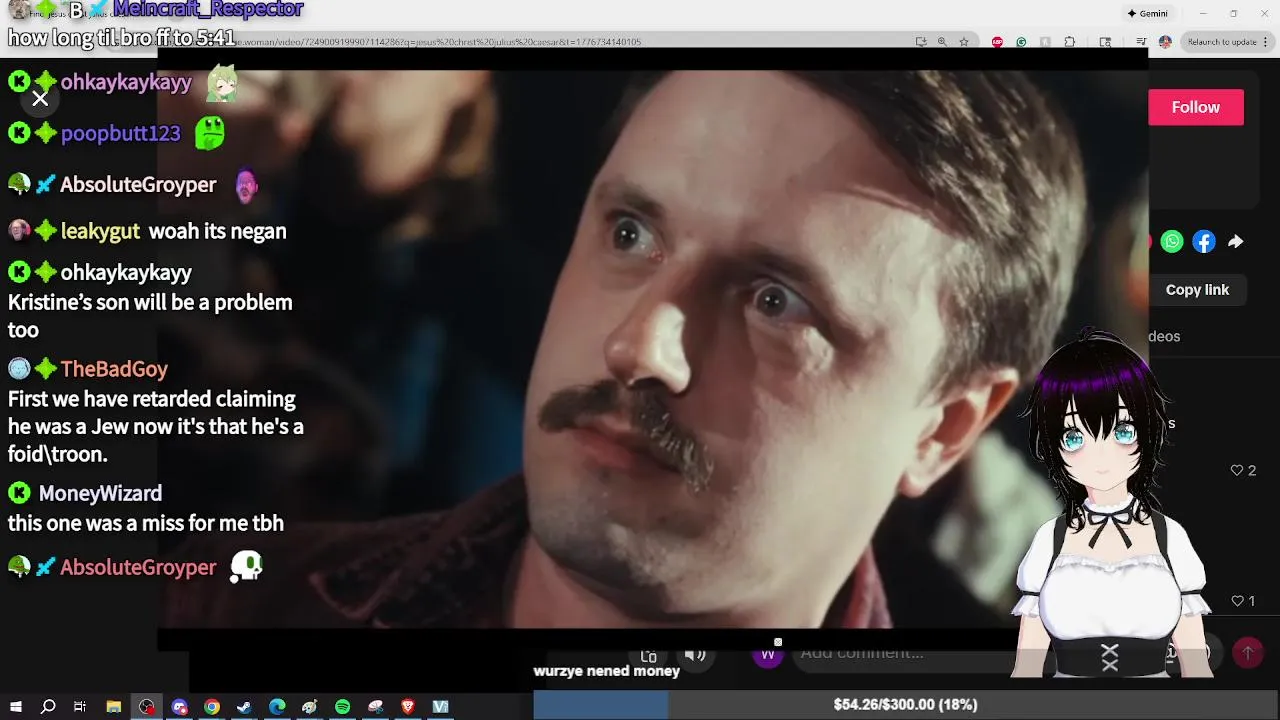Image resolution: width=1280 pixels, height=720 pixels.
Task: Click the Copy link button
Action: click(x=1197, y=290)
